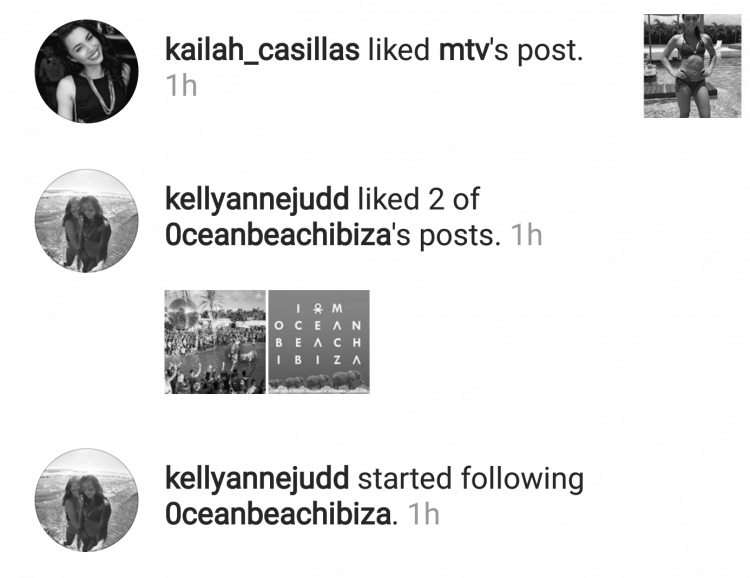Click the word 'posts.' after Oceanbeachibiza's

pyautogui.click(x=460, y=236)
